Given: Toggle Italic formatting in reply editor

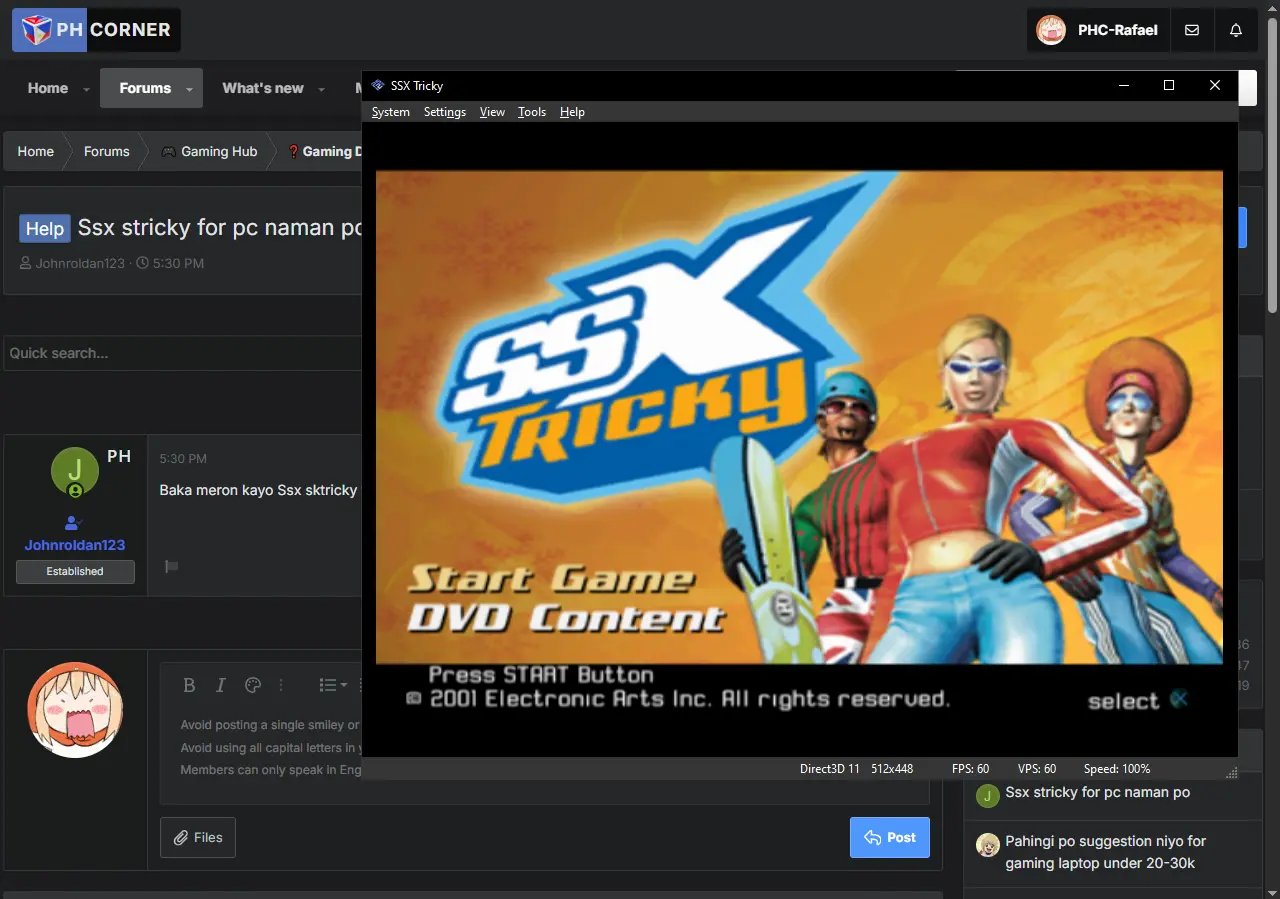Looking at the screenshot, I should [x=221, y=685].
